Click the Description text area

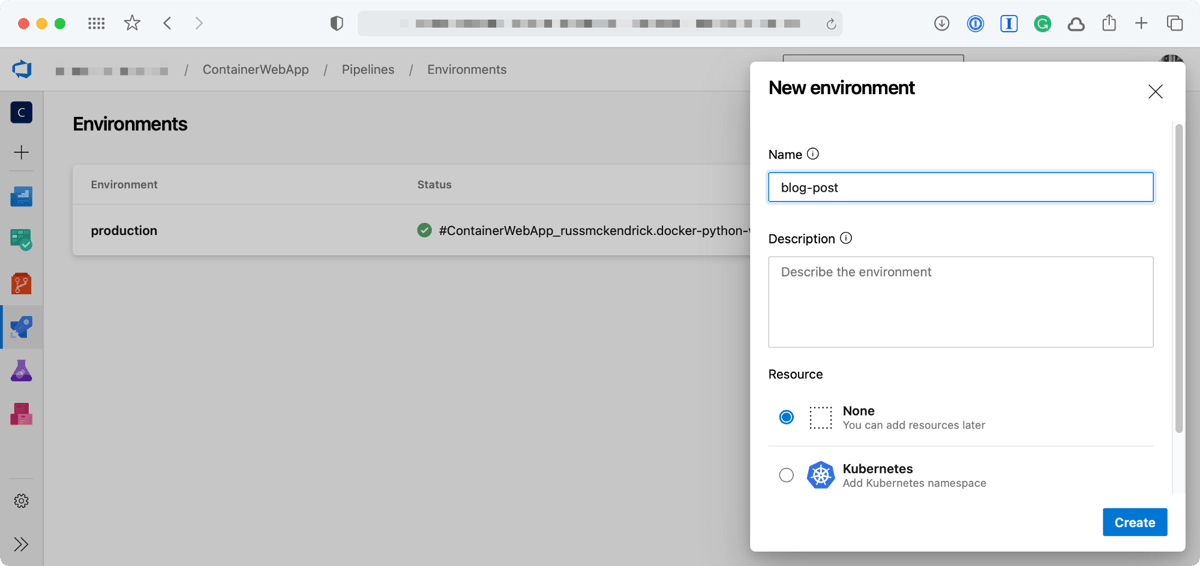960,302
